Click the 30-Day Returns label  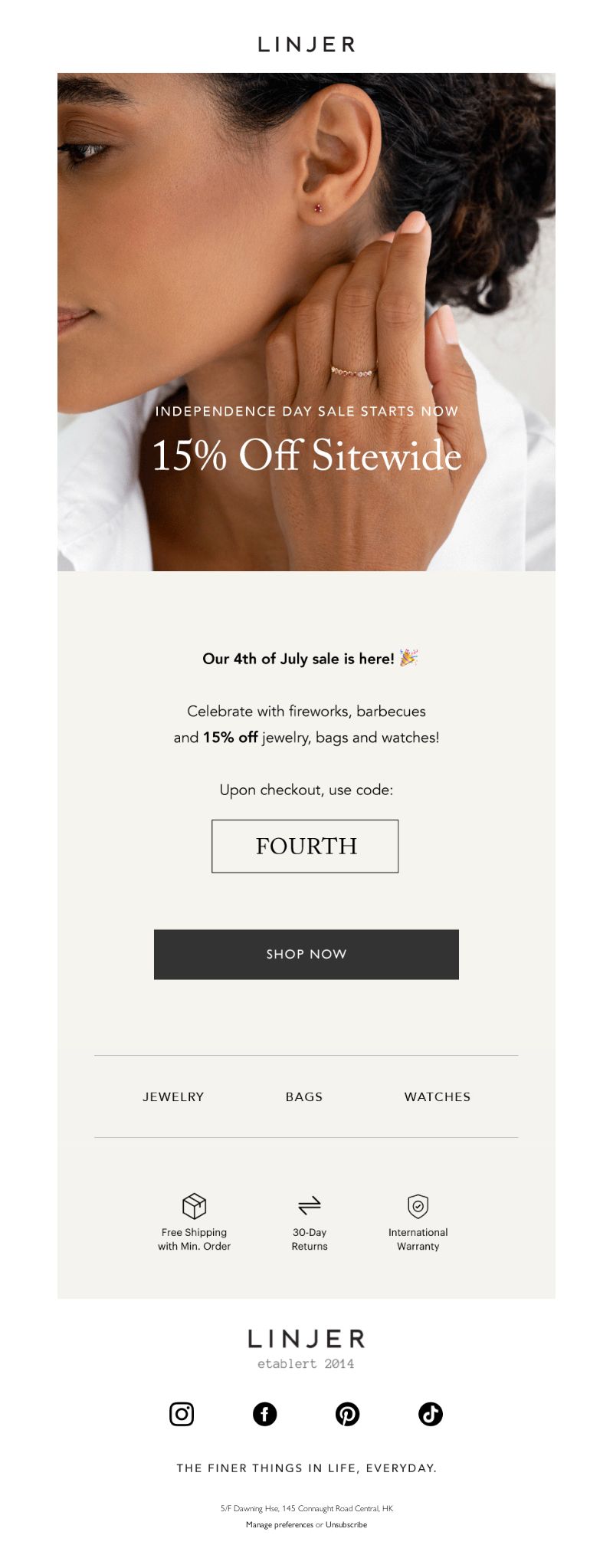coord(310,1239)
